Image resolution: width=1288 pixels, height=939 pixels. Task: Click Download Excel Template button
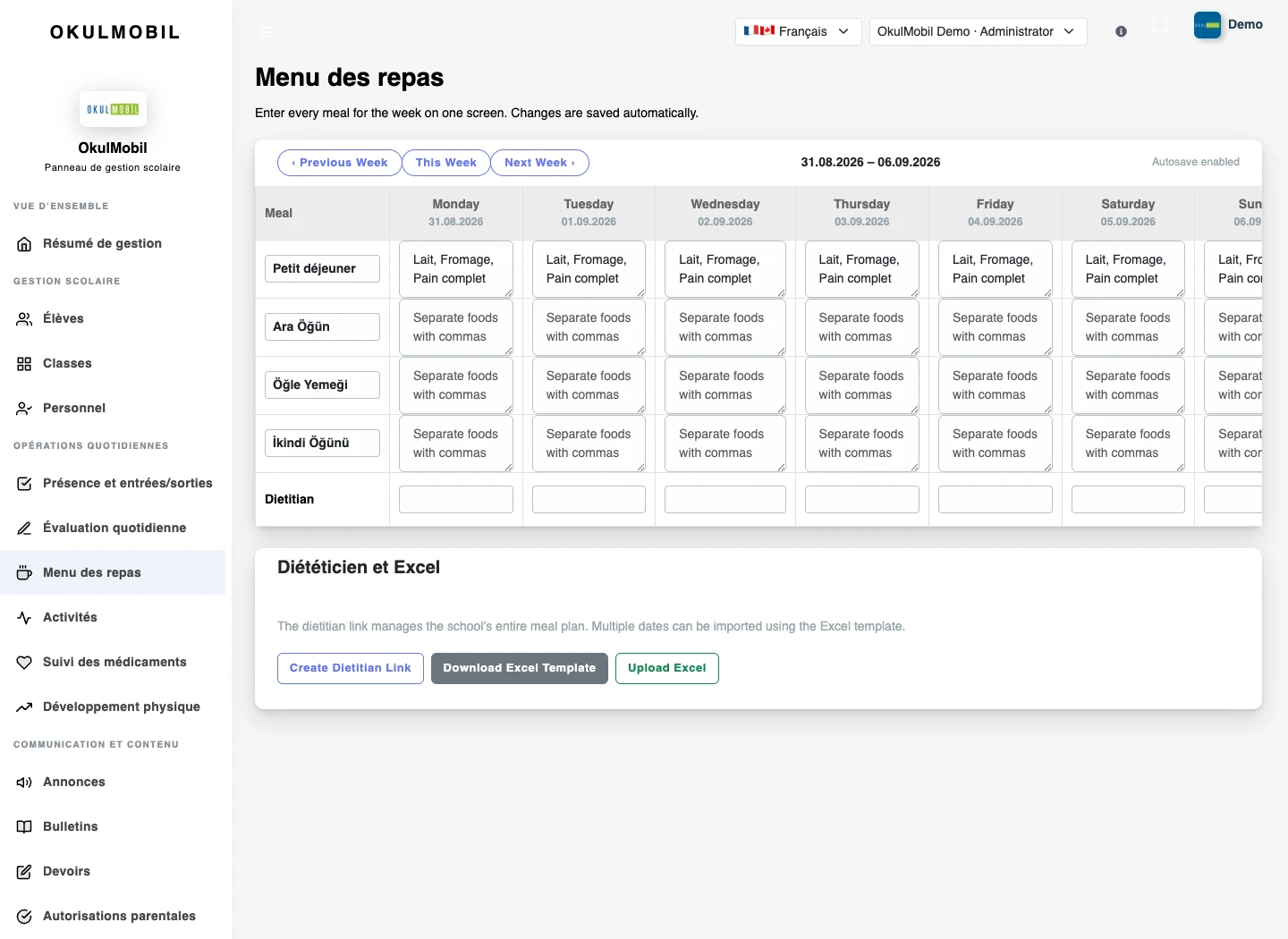pyautogui.click(x=520, y=668)
